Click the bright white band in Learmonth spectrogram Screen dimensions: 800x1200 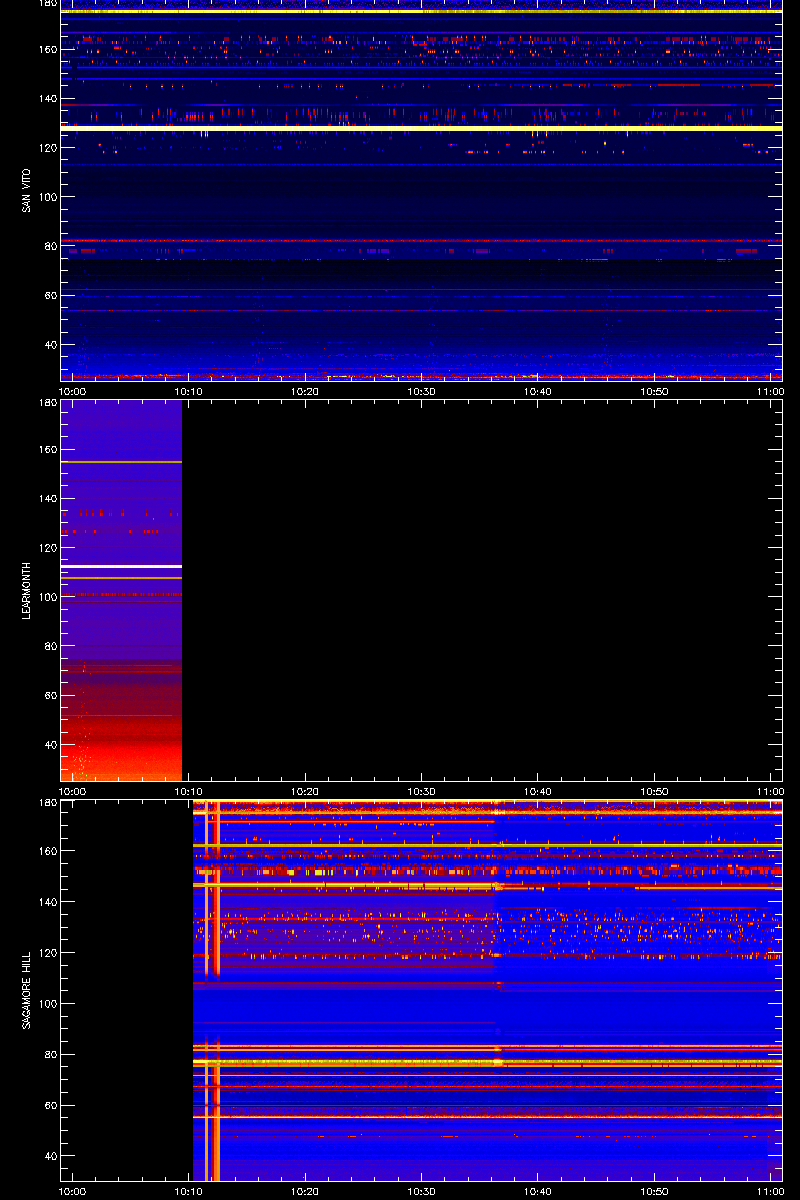click(x=121, y=566)
